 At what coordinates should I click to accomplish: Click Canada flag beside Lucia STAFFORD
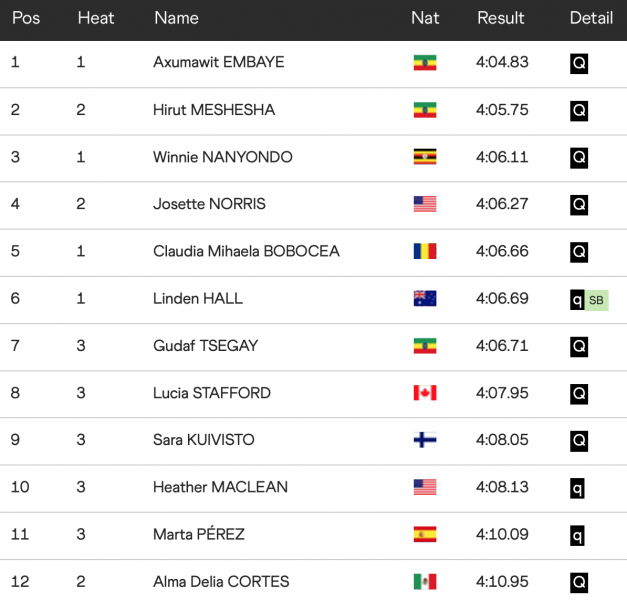point(425,393)
